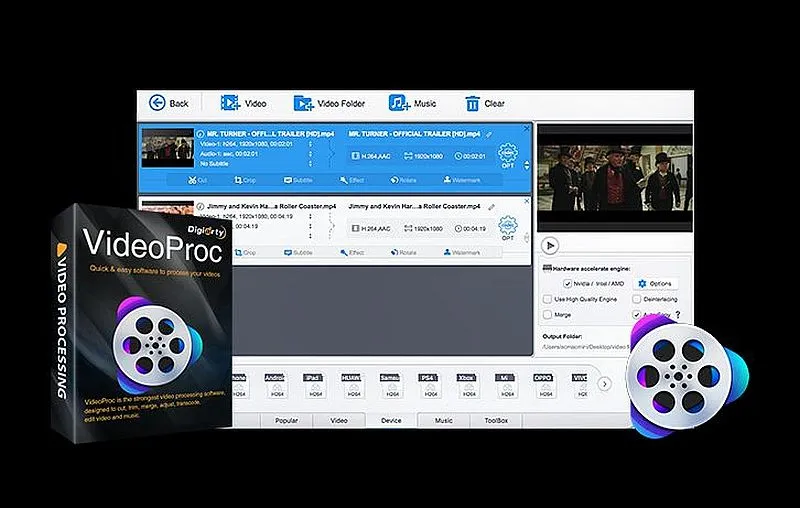Open Subtitle tool for Mr. Turner trailer
Screen dimensions: 800x508
tap(298, 180)
